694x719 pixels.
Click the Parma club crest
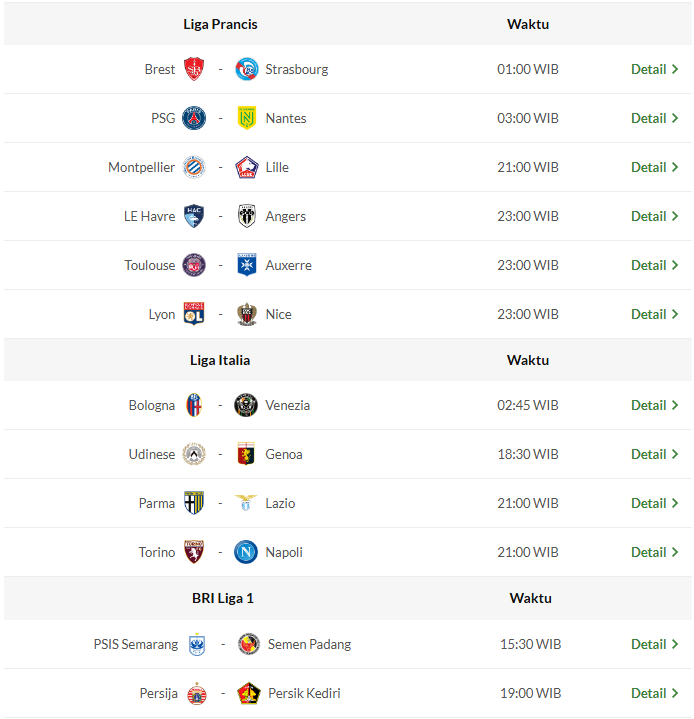[194, 503]
